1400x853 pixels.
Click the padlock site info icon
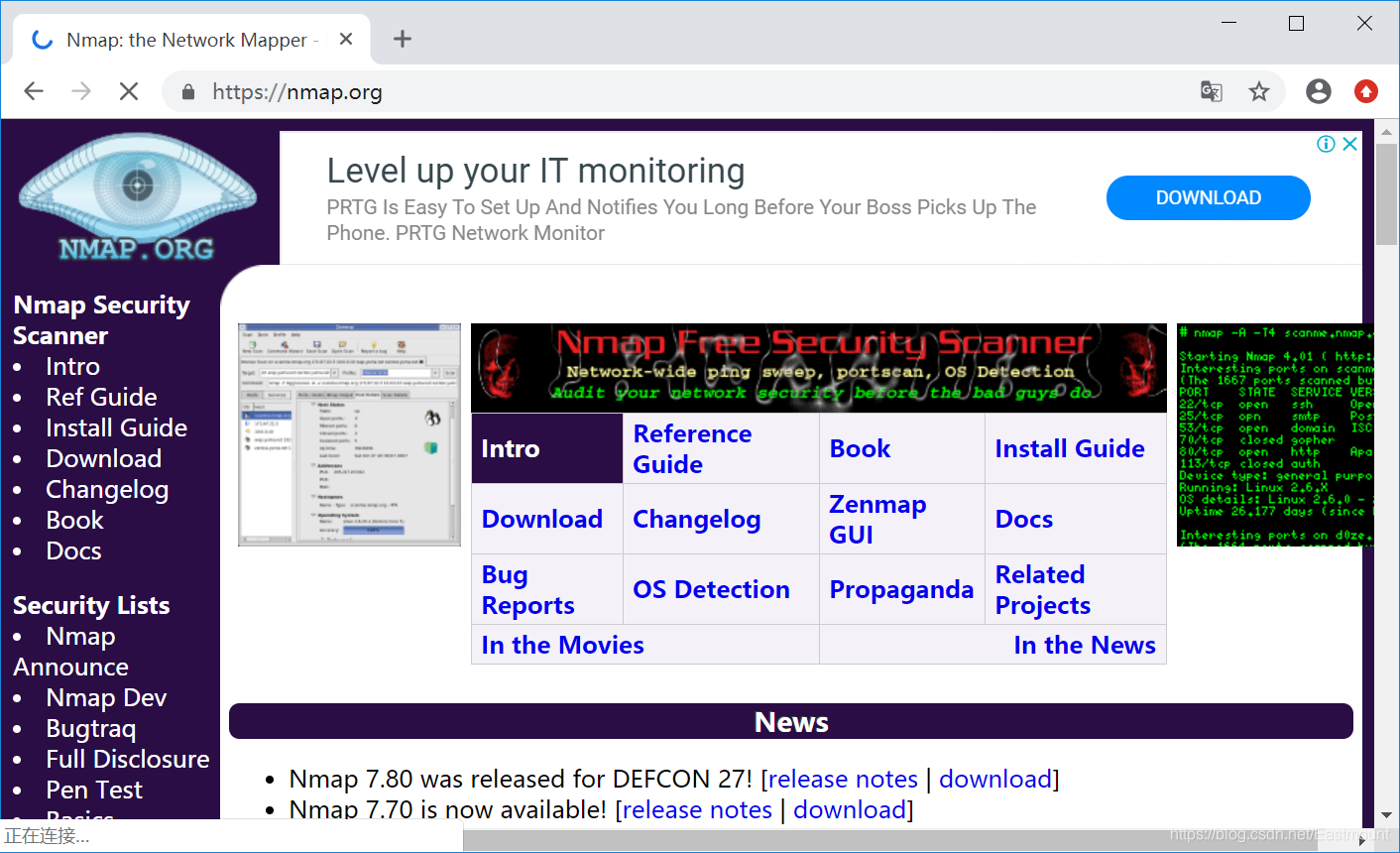click(188, 92)
